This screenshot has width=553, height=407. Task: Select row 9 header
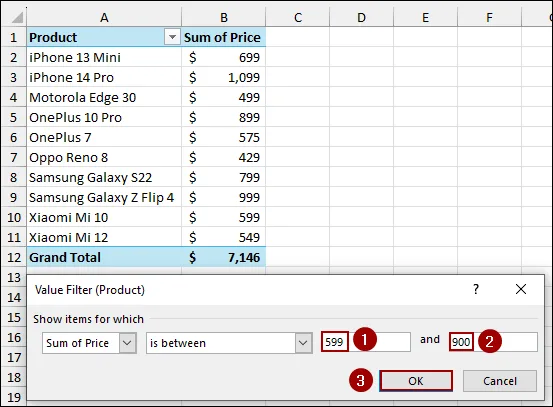tap(14, 197)
